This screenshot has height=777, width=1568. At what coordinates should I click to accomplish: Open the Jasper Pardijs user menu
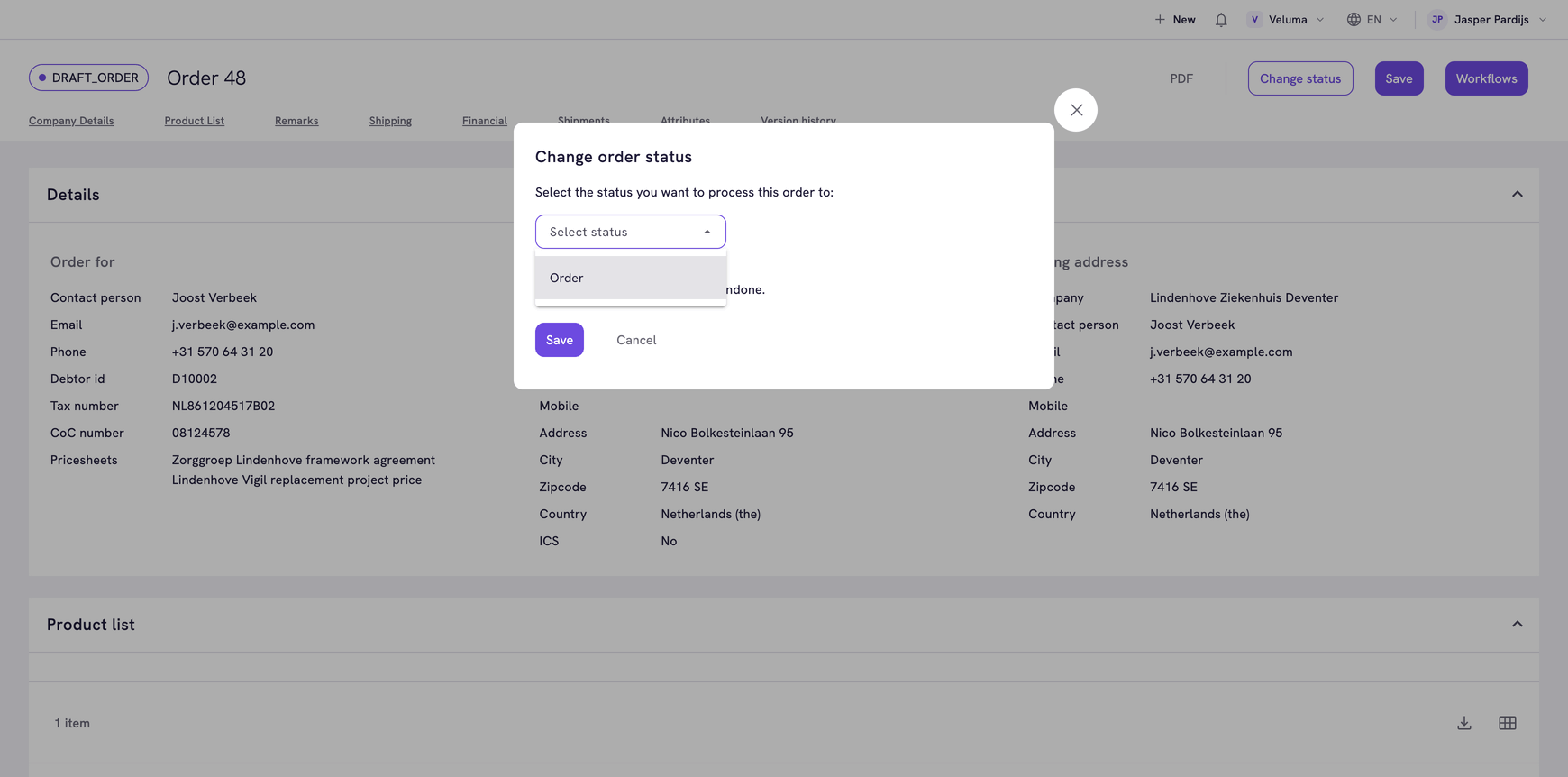point(1488,20)
